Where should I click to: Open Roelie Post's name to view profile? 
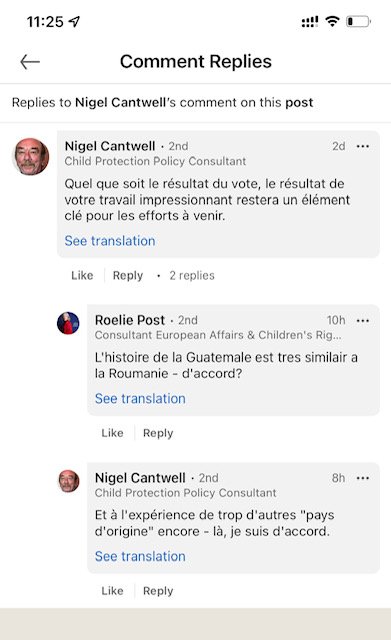pos(130,320)
